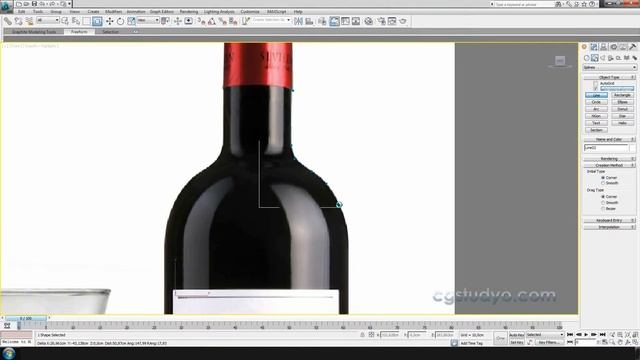This screenshot has height=360, width=640.
Task: Collapse the Name and Color rollout
Action: coord(609,140)
